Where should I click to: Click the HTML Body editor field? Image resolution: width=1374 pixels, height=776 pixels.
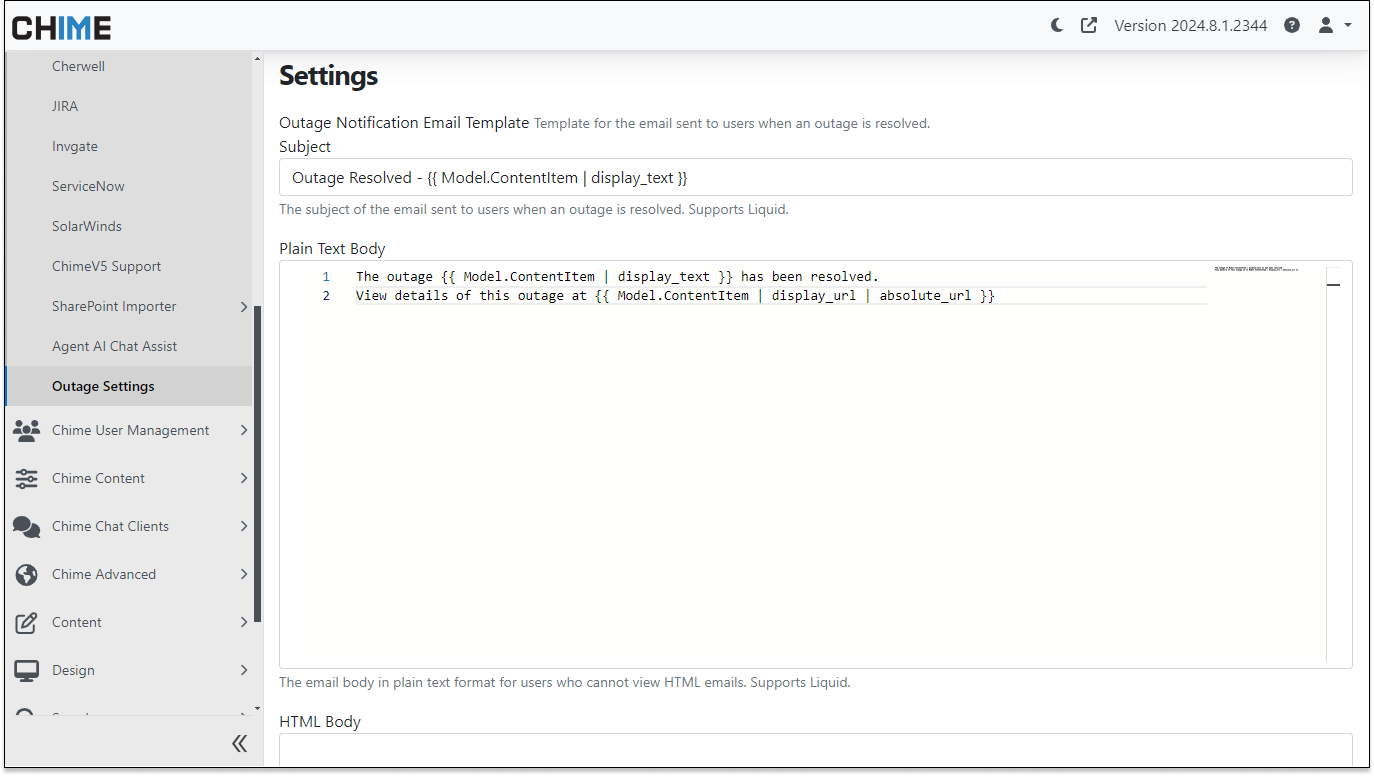(815, 750)
